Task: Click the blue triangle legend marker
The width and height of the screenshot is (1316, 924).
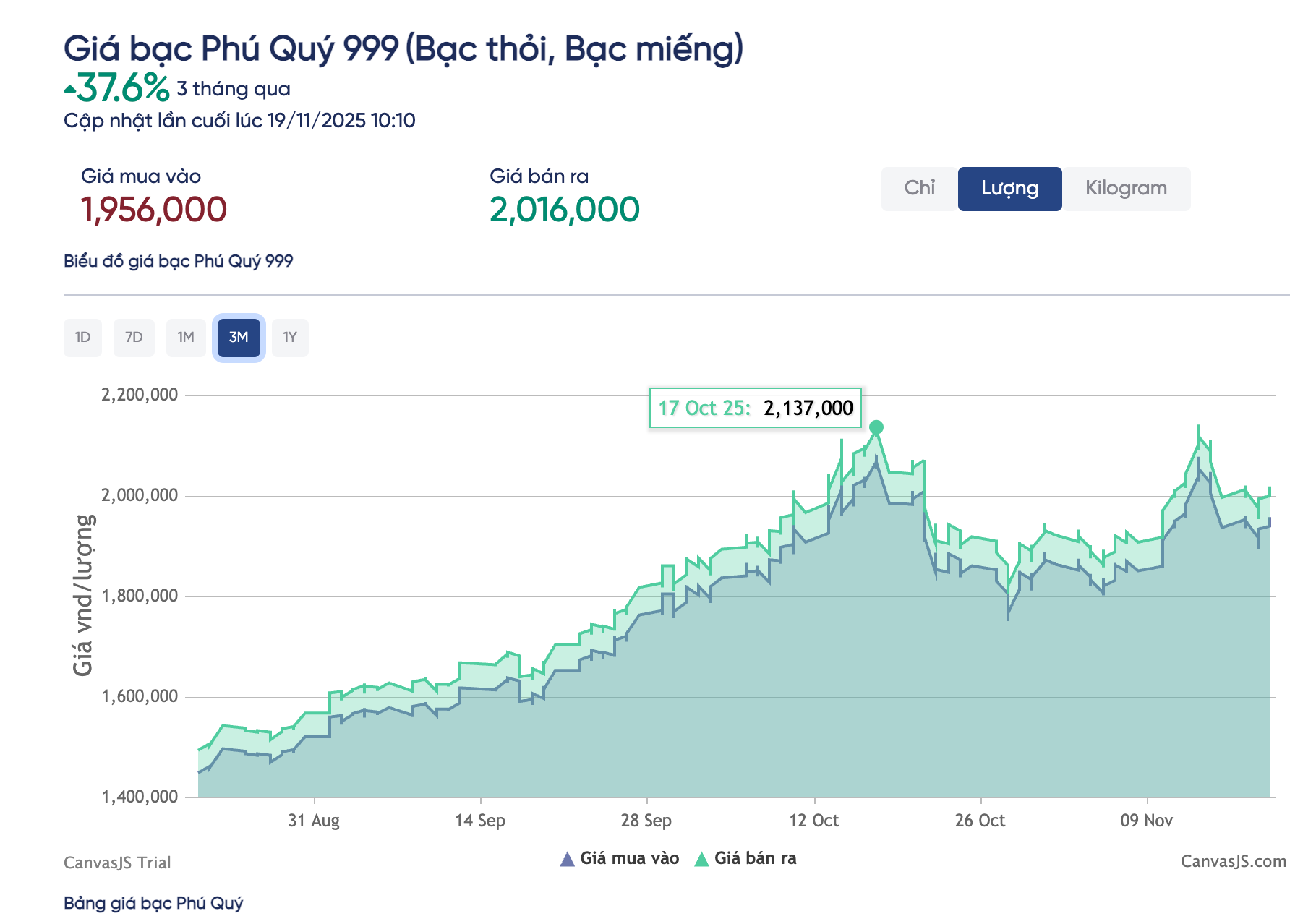Action: click(x=568, y=860)
